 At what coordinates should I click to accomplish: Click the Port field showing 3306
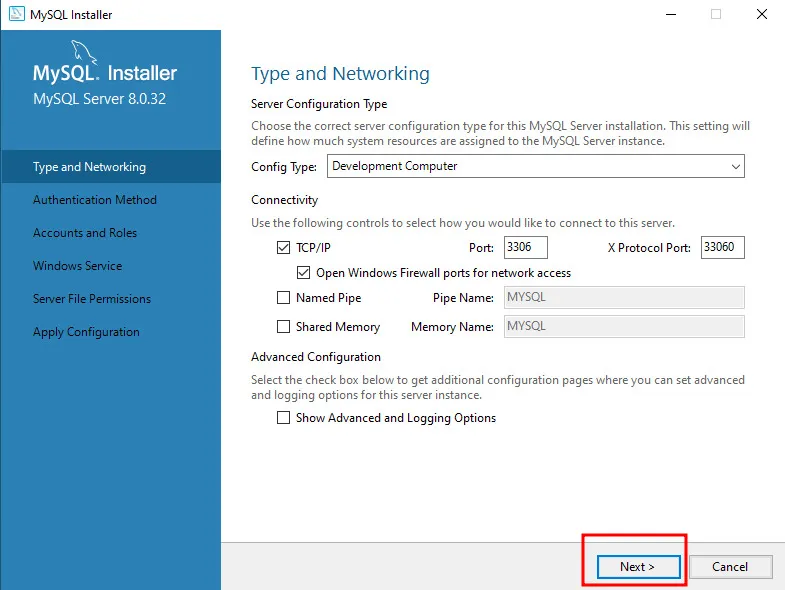pos(526,247)
